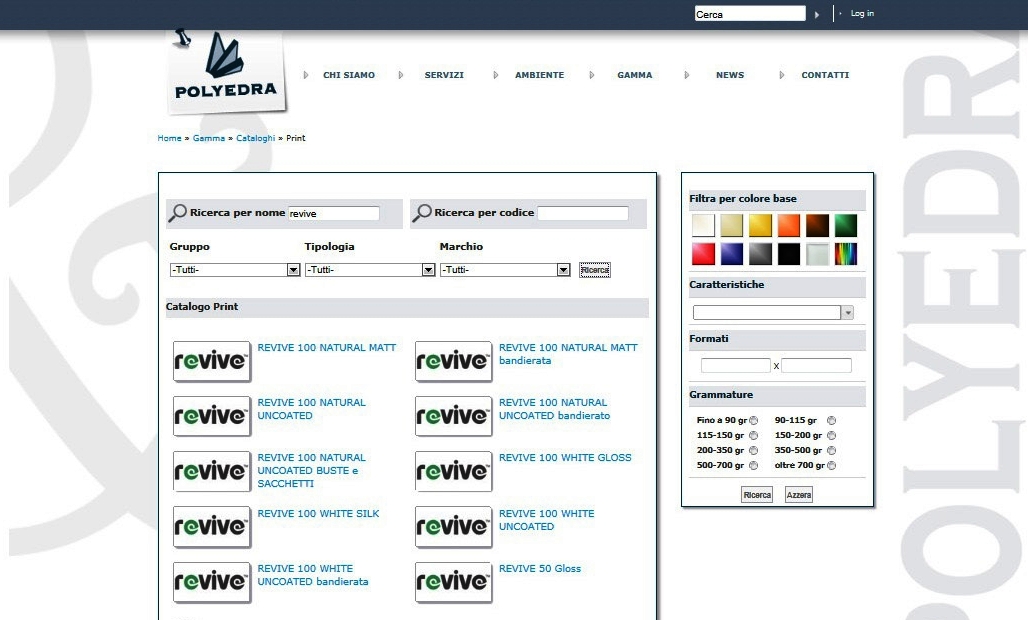Open NEWS menu

point(730,75)
